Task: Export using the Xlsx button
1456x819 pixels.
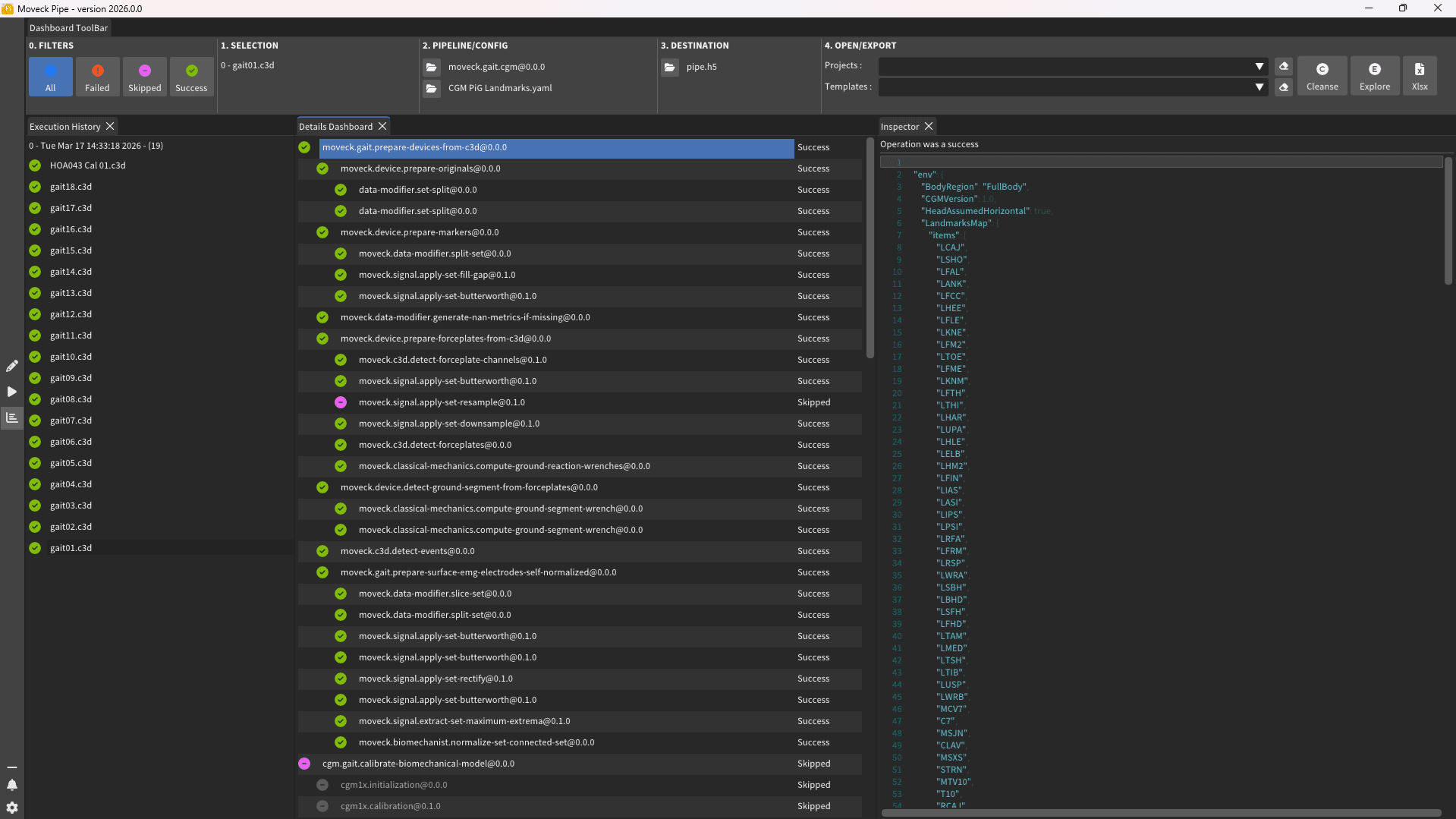Action: pyautogui.click(x=1420, y=76)
